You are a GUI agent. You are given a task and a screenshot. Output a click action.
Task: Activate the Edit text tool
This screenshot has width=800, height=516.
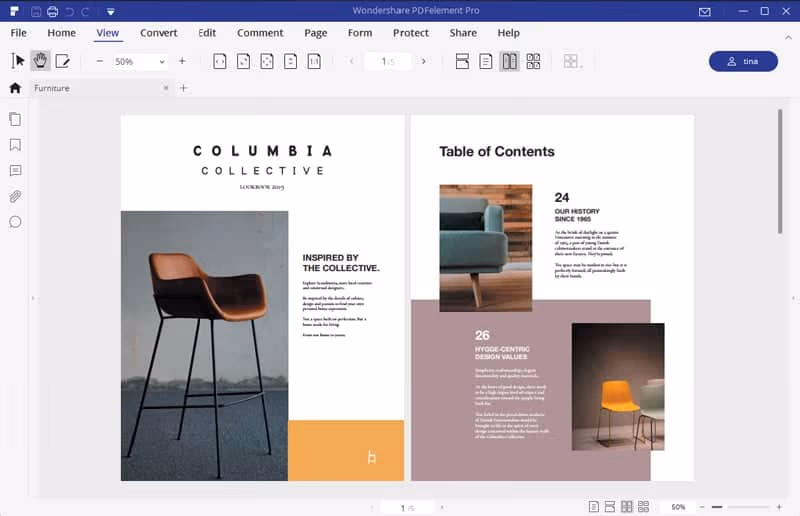coord(63,61)
